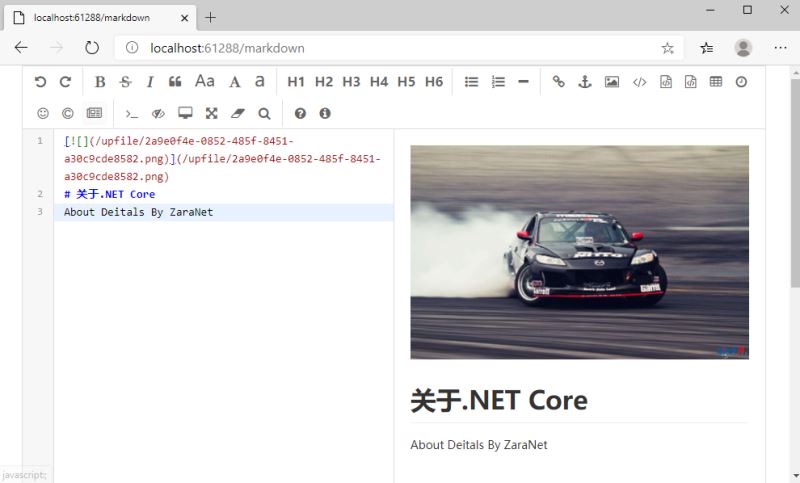Screen dimensions: 800x483
Task: Insert H4 heading
Action: (x=379, y=82)
